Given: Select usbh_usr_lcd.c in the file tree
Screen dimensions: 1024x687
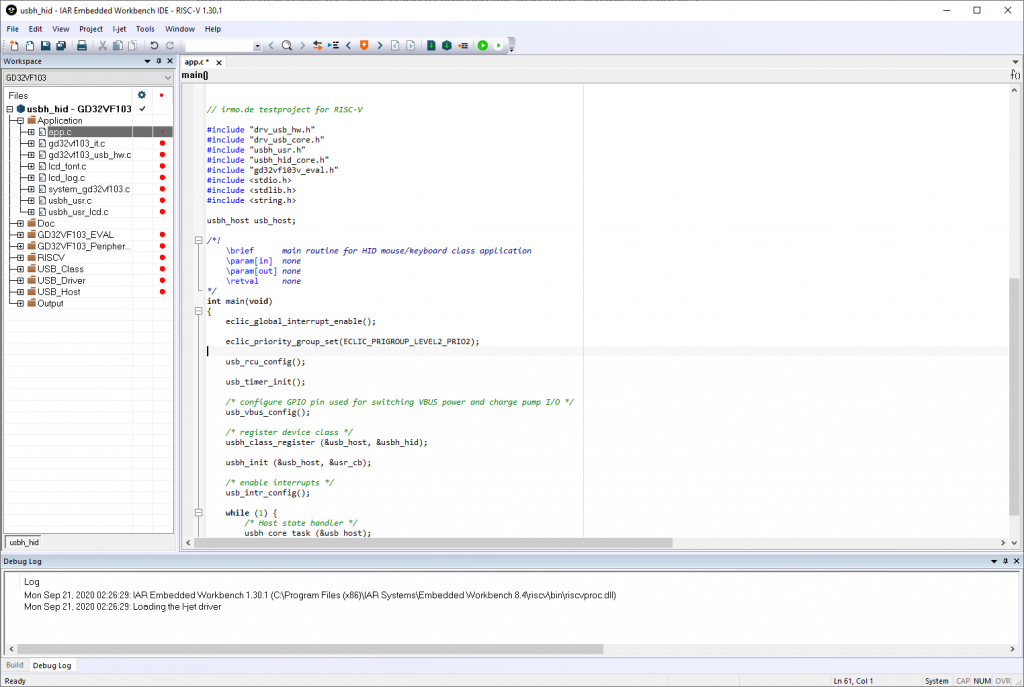Looking at the screenshot, I should [x=78, y=212].
